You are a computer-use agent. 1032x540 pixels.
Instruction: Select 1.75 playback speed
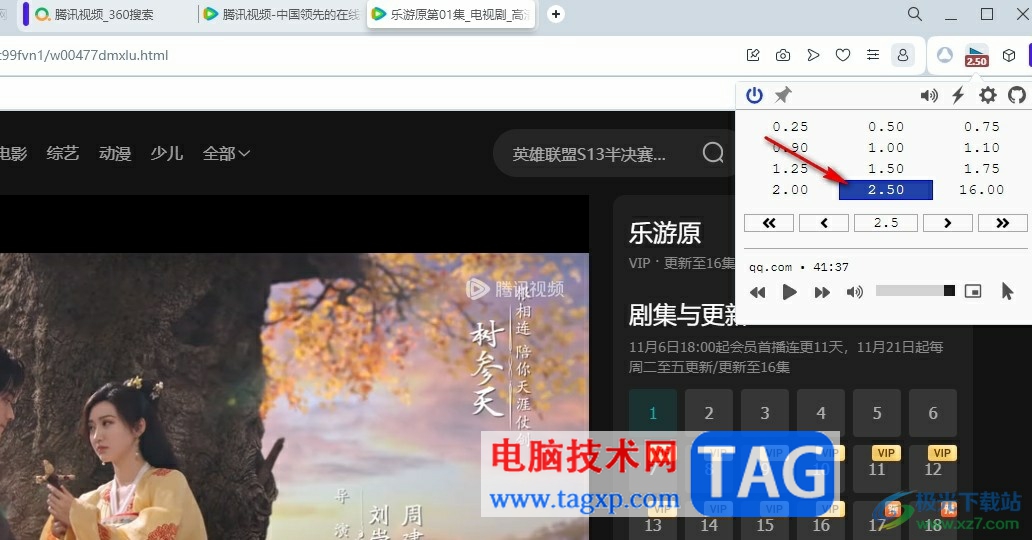(981, 169)
